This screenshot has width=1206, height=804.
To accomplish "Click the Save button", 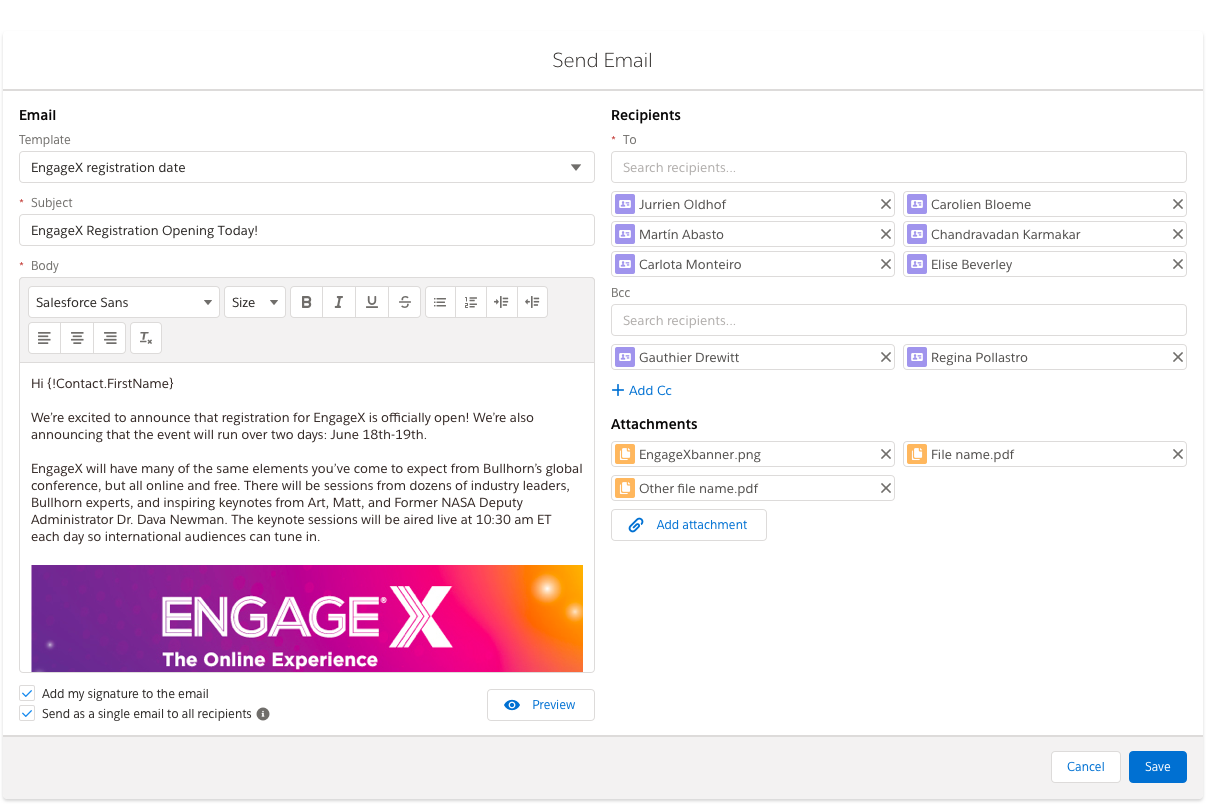I will (x=1157, y=767).
